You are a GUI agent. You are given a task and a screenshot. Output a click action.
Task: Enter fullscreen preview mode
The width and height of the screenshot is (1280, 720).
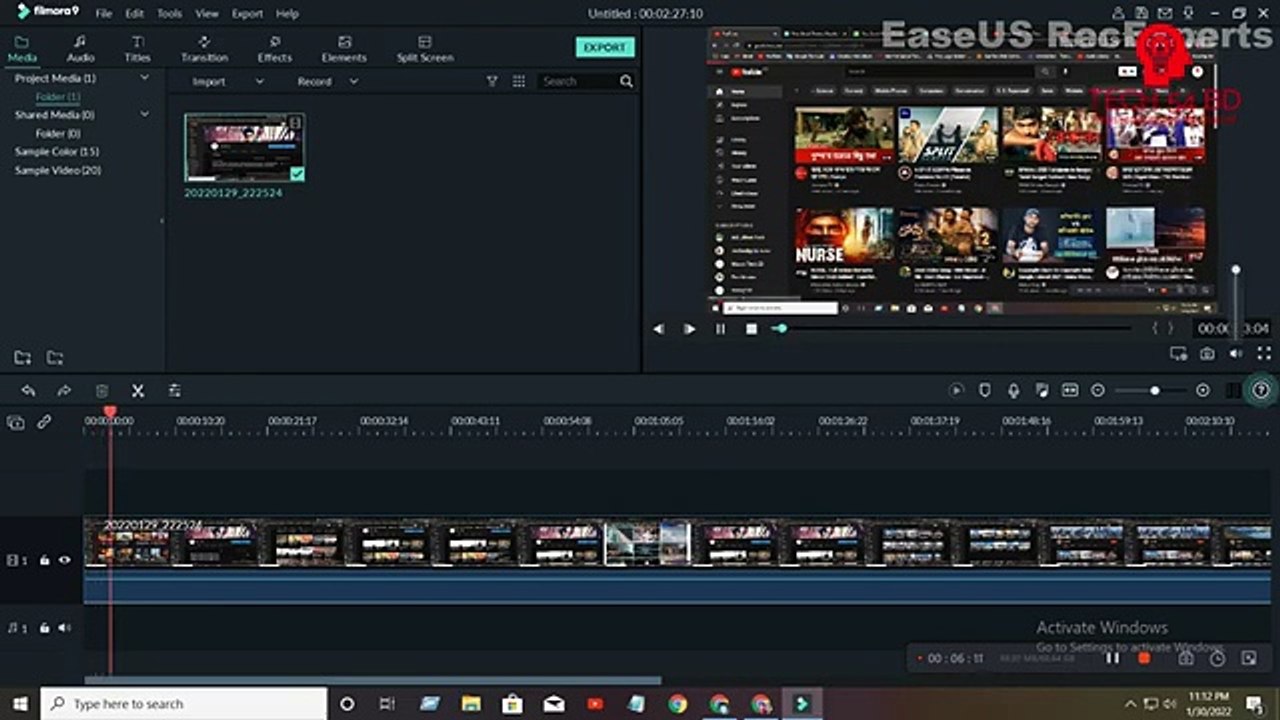coord(1264,353)
